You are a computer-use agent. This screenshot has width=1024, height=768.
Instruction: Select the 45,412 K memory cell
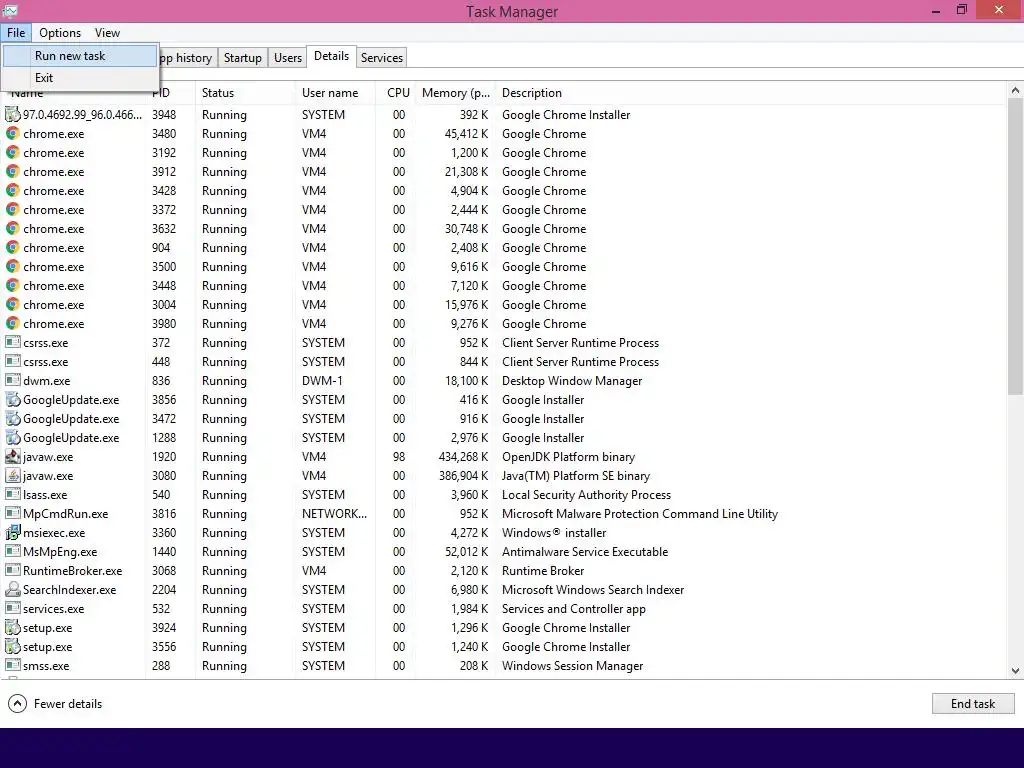466,133
